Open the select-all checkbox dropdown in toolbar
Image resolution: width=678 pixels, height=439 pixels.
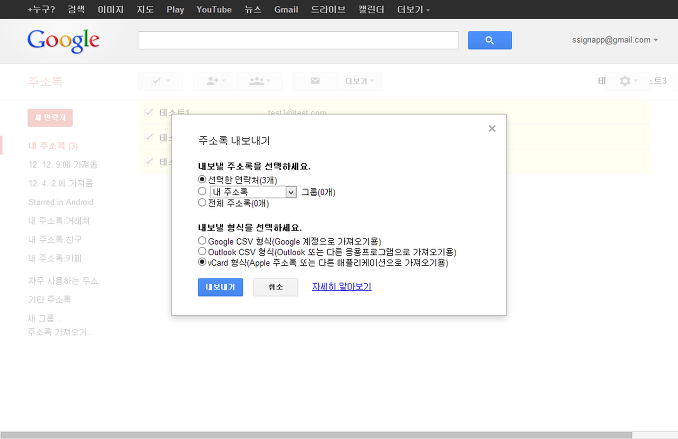point(160,81)
